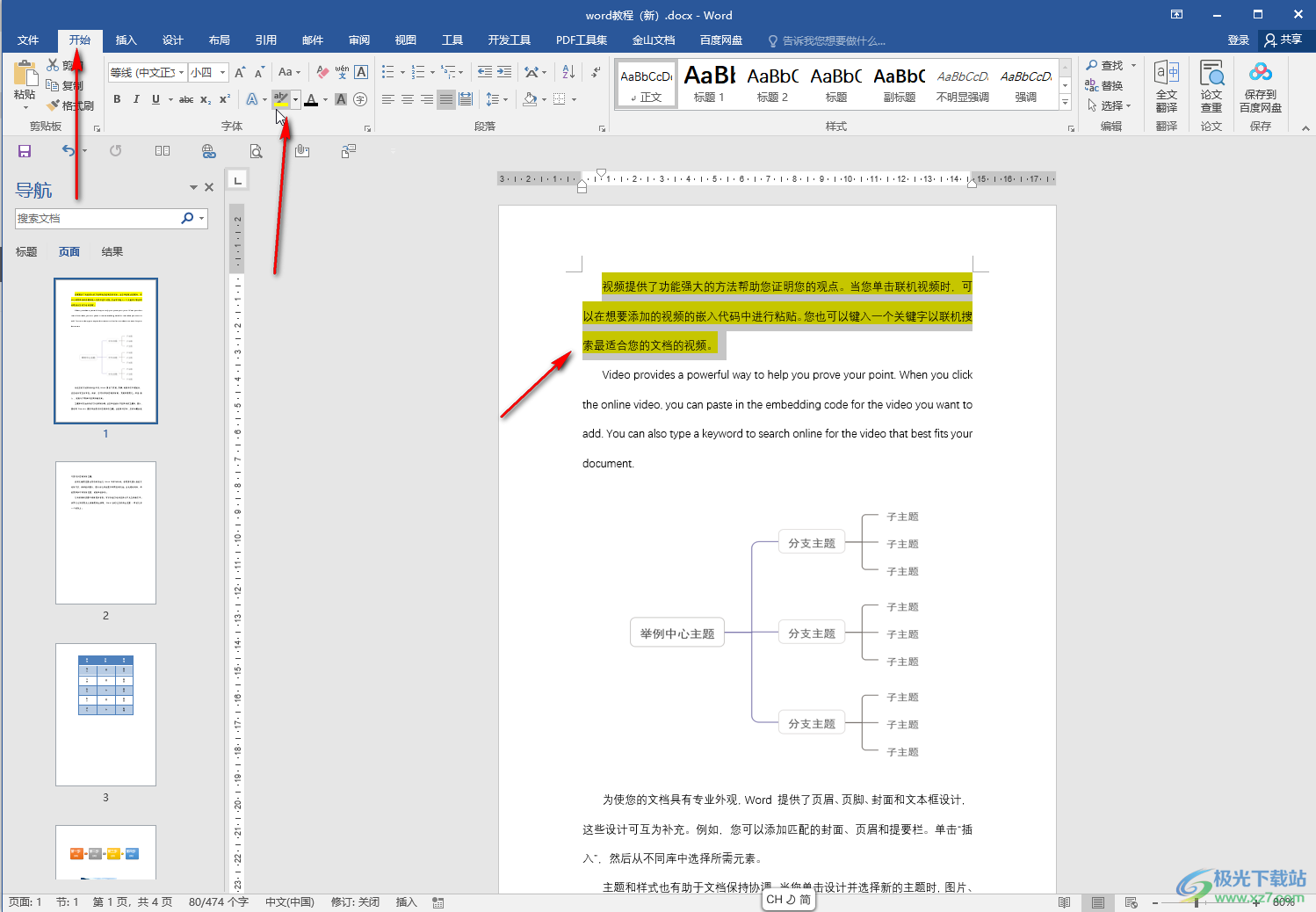
Task: Expand the highlight color dropdown arrow
Action: coord(296,99)
